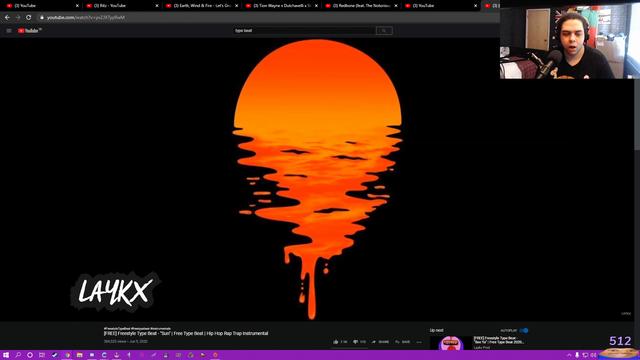Switch to the first '(3) YouTube' tab
Image resolution: width=640 pixels, height=360 pixels.
click(x=41, y=6)
